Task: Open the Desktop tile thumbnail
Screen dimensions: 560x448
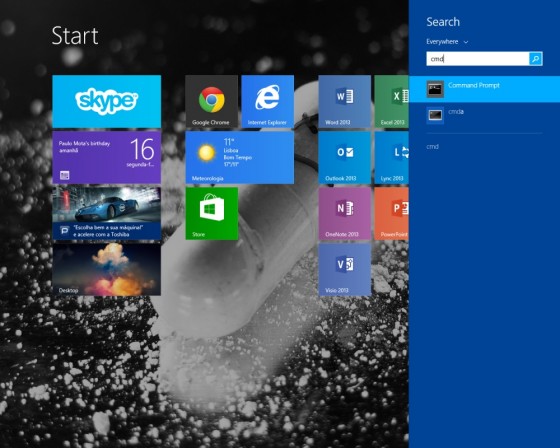Action: (x=106, y=270)
